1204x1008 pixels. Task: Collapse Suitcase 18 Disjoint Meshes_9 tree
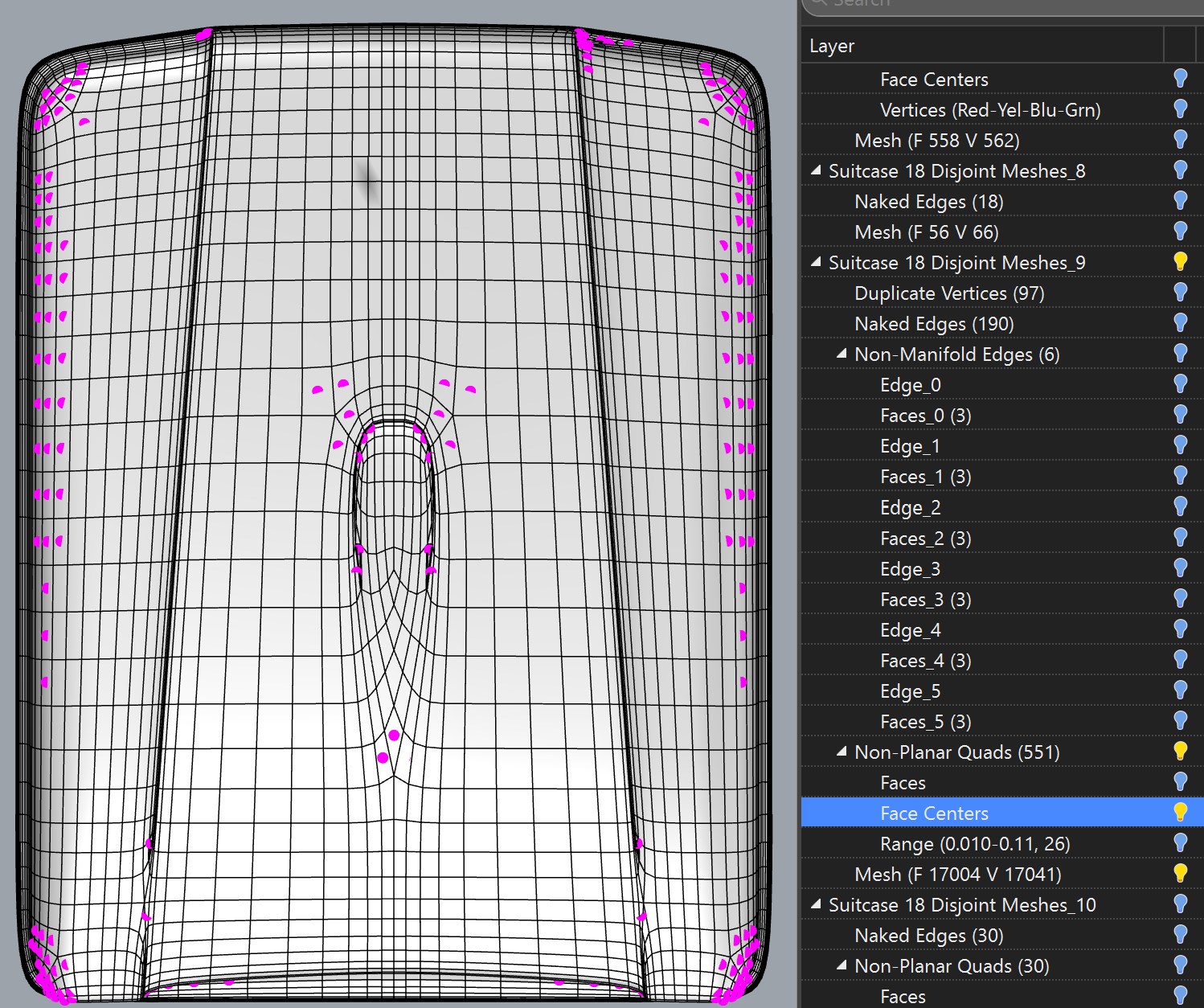tap(816, 262)
